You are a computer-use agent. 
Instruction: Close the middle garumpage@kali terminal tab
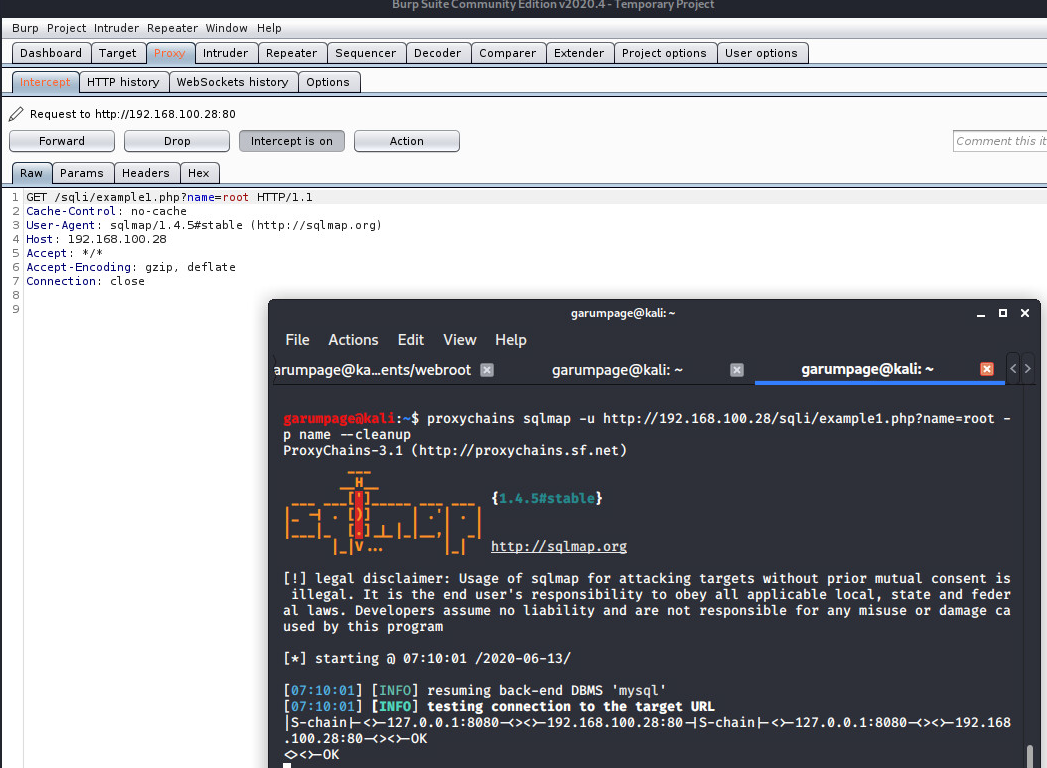tap(737, 370)
